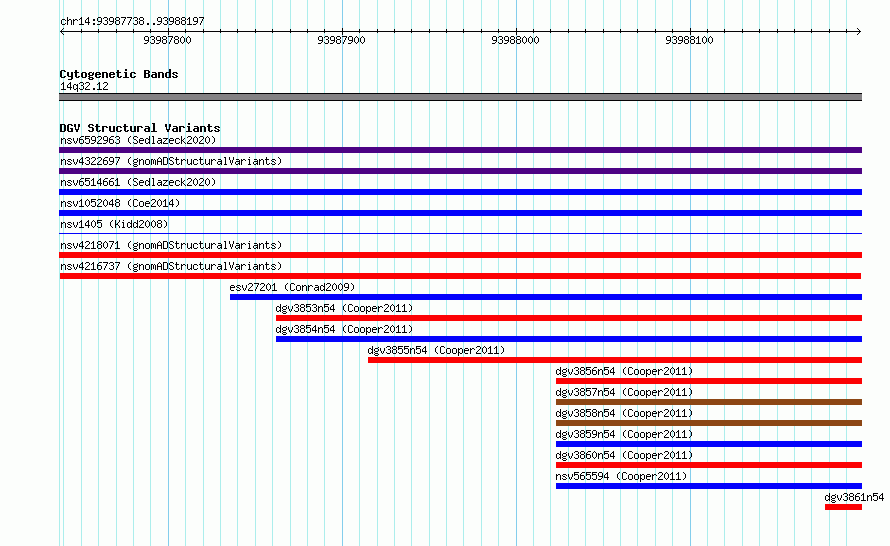Select the purple bar under nsv6592963
Image resolution: width=890 pixels, height=546 pixels.
click(x=460, y=150)
